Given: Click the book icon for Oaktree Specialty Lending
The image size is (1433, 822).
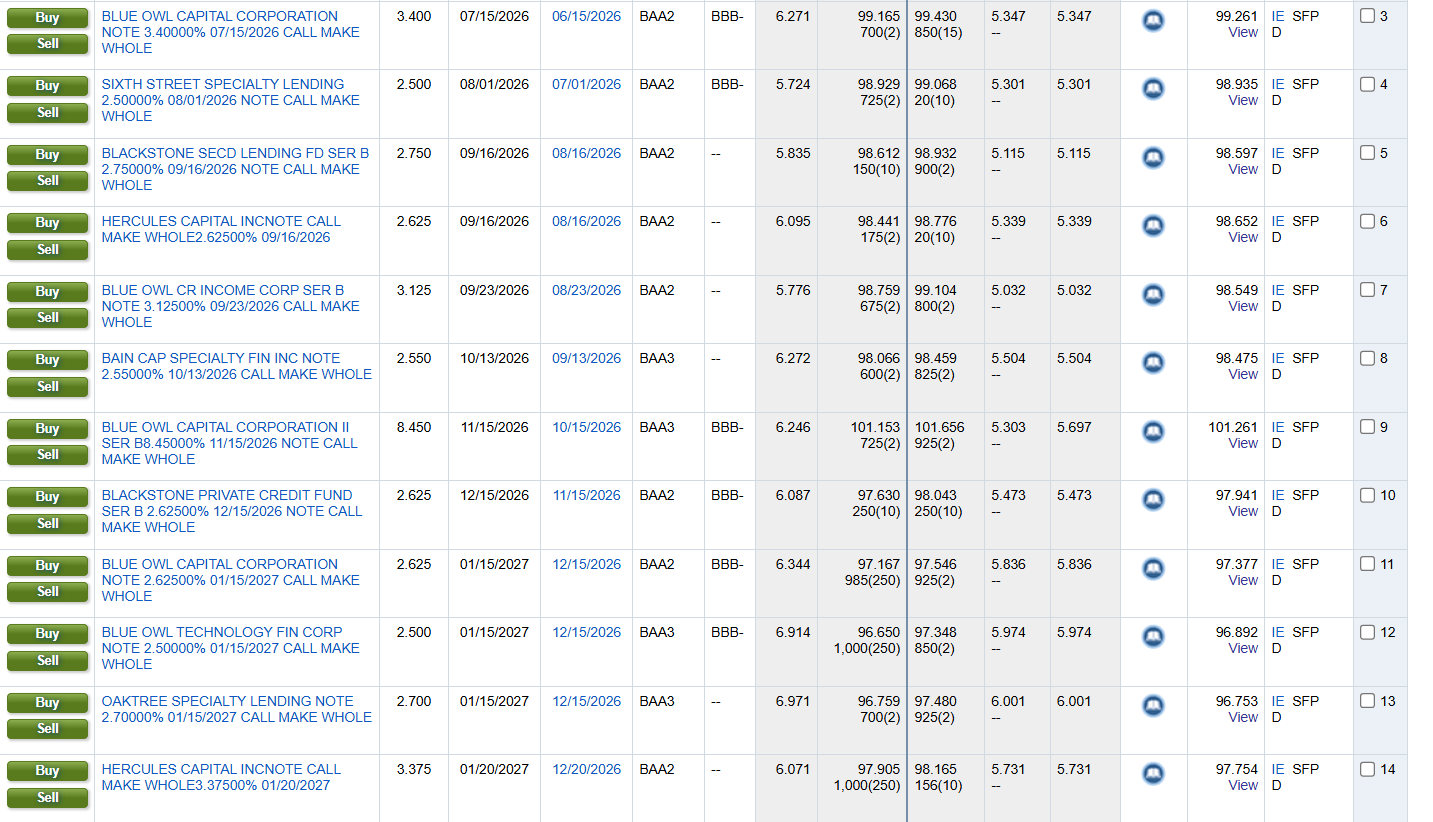Looking at the screenshot, I should pos(1153,705).
